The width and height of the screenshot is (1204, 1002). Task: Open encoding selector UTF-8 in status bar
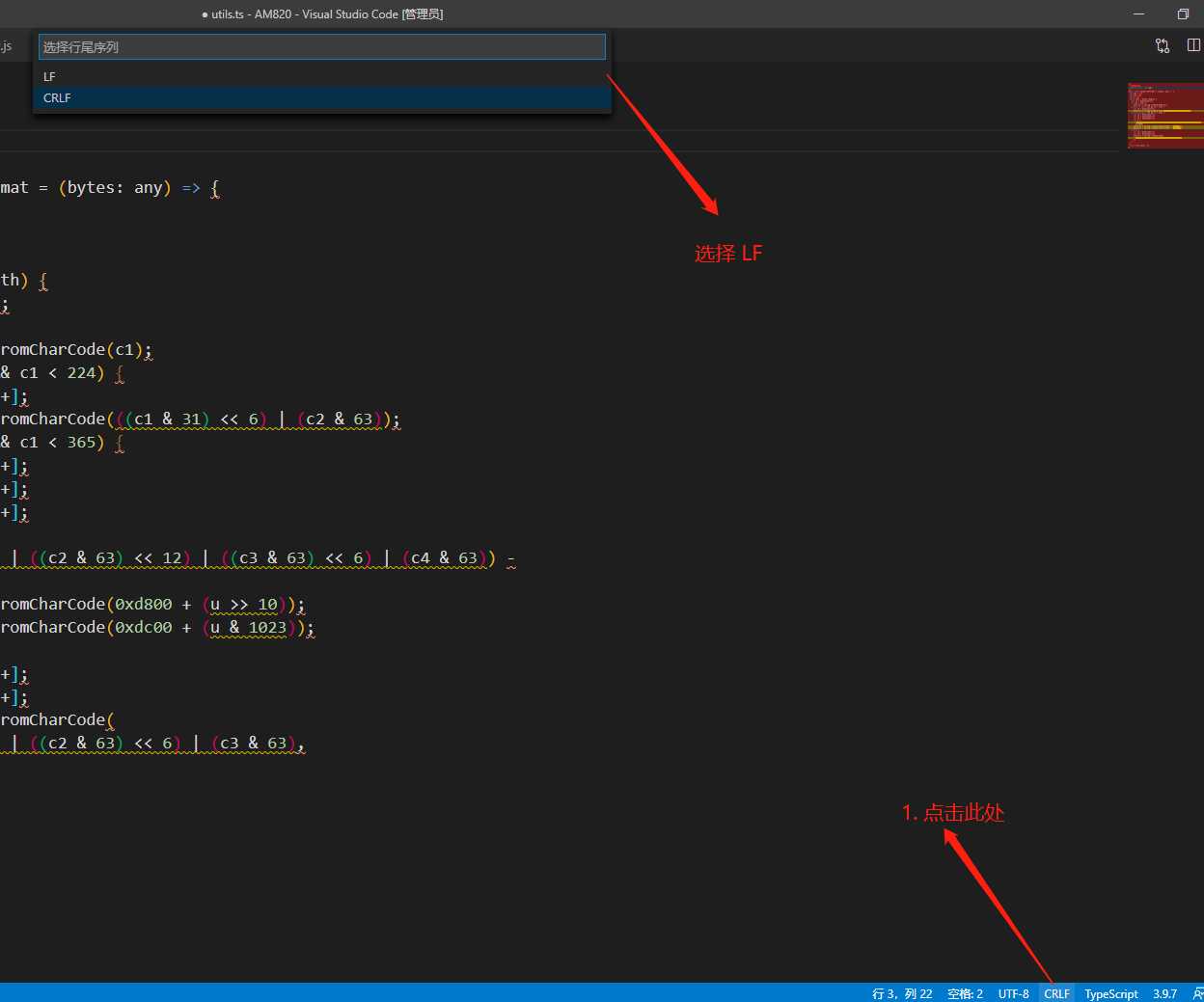click(1013, 993)
